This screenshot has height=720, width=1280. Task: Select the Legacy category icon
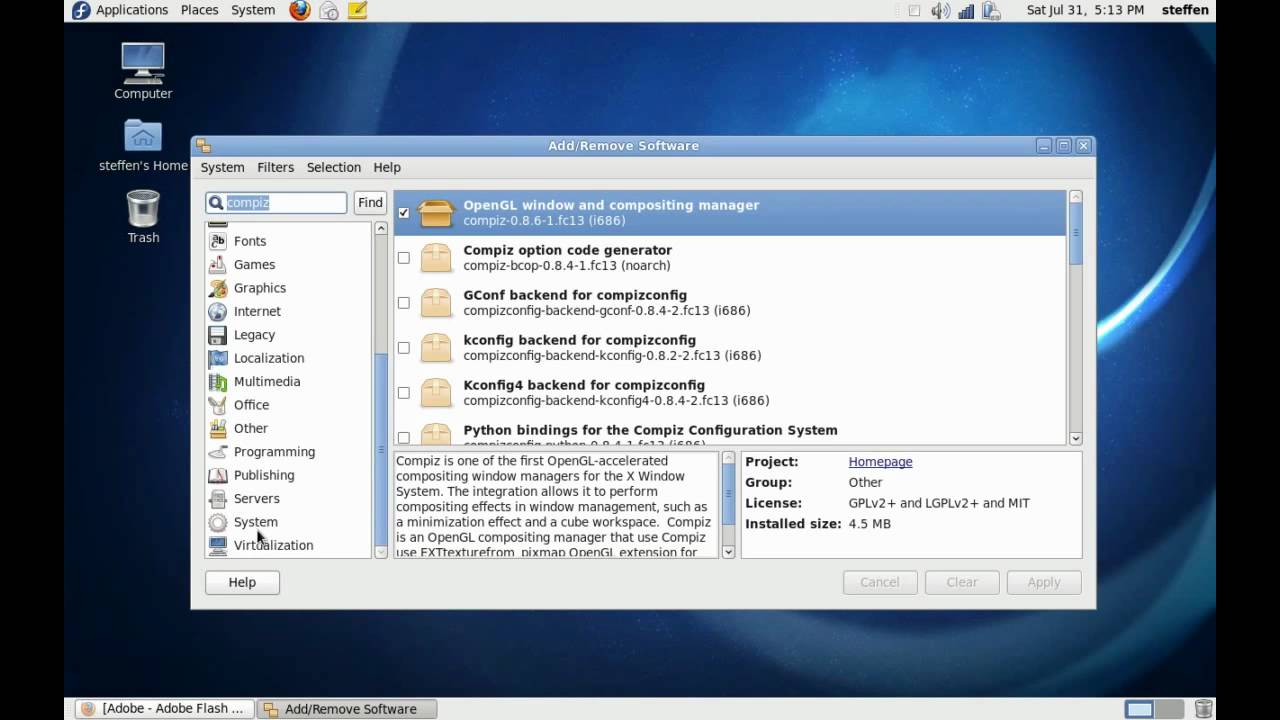[x=217, y=335]
